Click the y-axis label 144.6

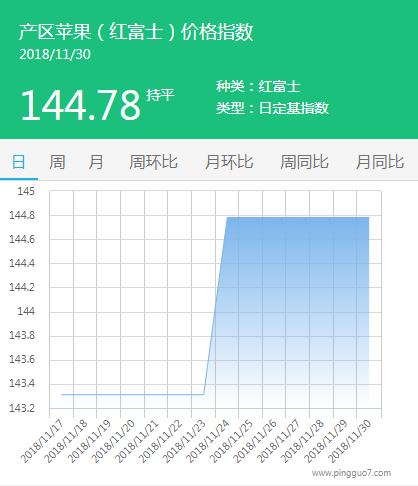click(x=22, y=239)
